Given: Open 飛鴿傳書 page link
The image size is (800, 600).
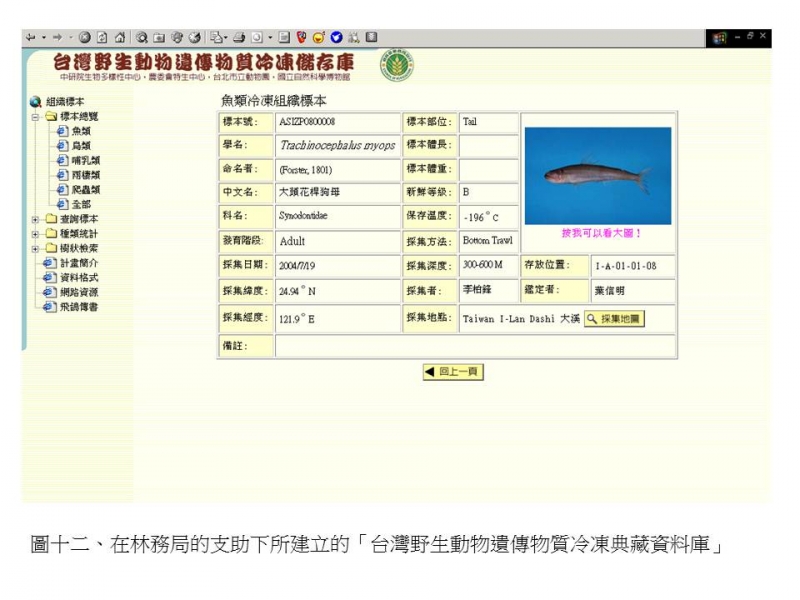Looking at the screenshot, I should 79,307.
